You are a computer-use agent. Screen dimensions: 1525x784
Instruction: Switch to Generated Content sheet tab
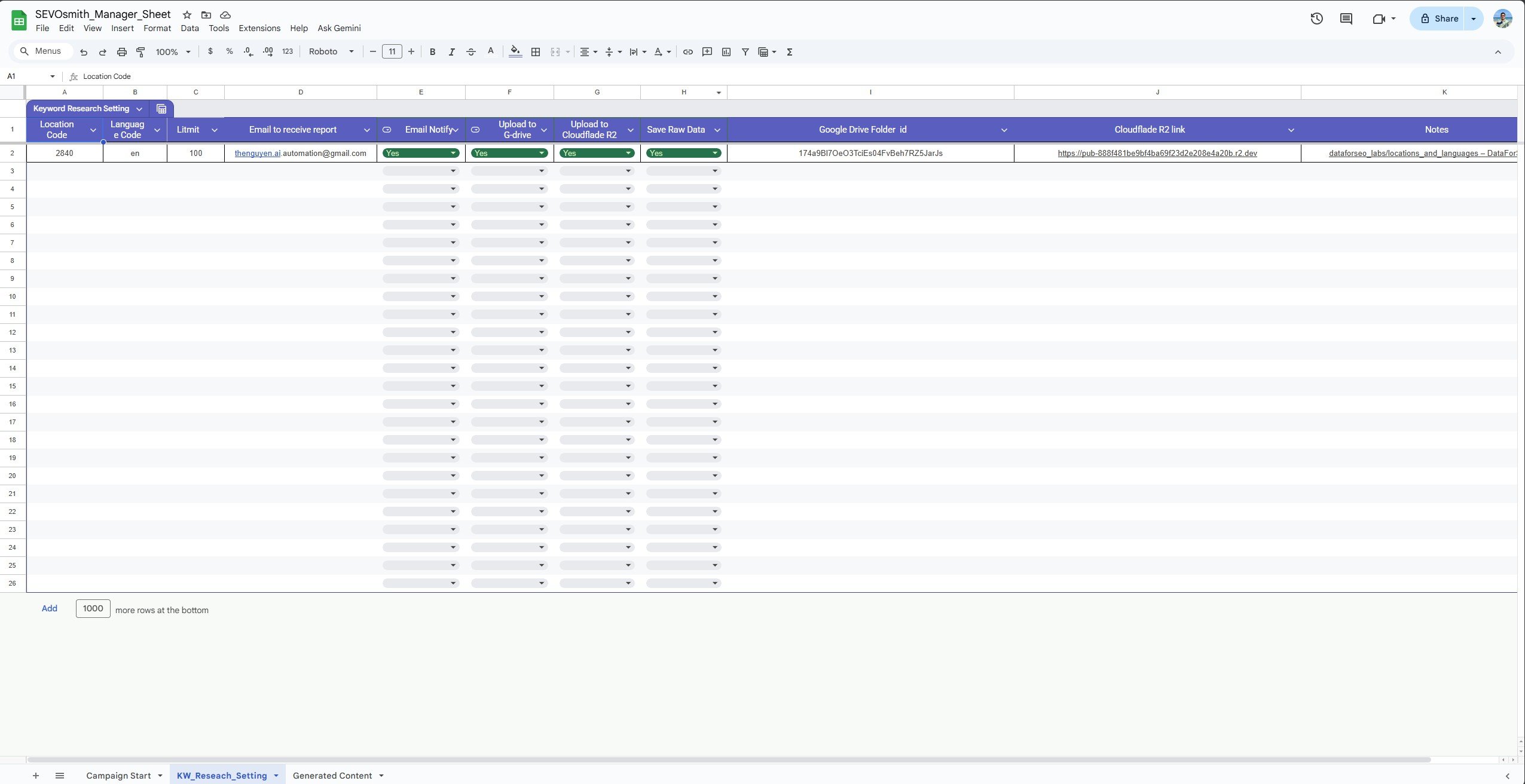[x=332, y=776]
